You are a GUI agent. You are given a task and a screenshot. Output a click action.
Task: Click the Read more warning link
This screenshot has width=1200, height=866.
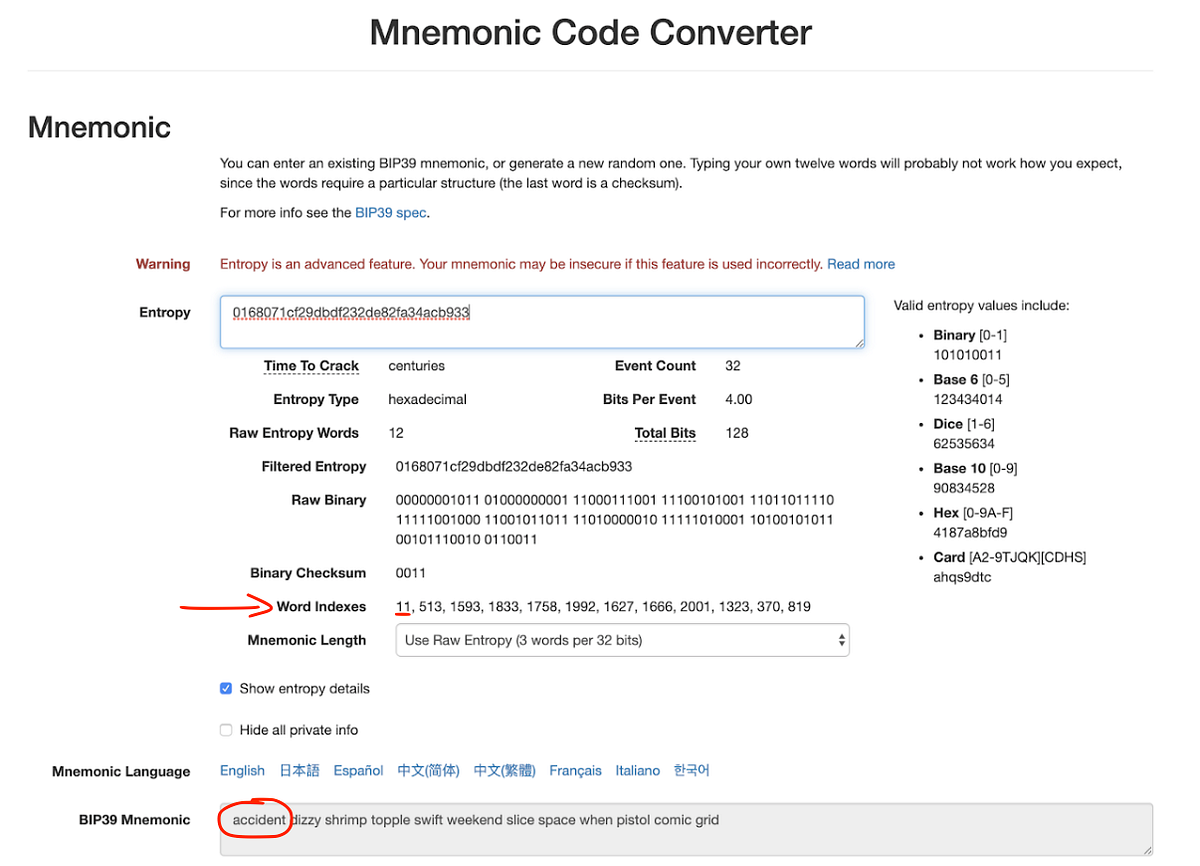pos(860,264)
